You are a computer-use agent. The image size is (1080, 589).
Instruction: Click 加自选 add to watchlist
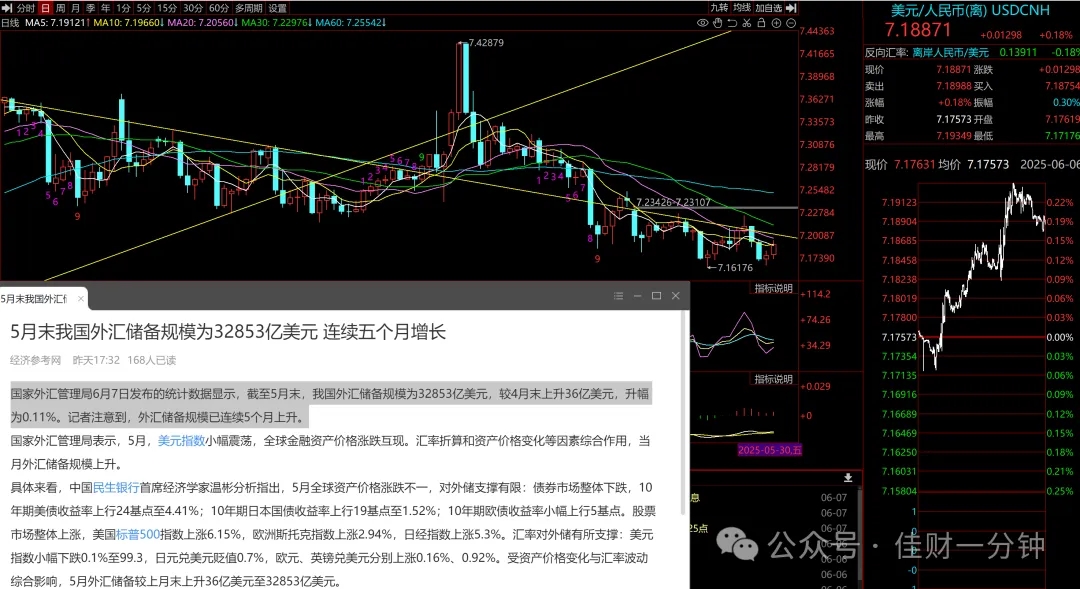(x=769, y=8)
